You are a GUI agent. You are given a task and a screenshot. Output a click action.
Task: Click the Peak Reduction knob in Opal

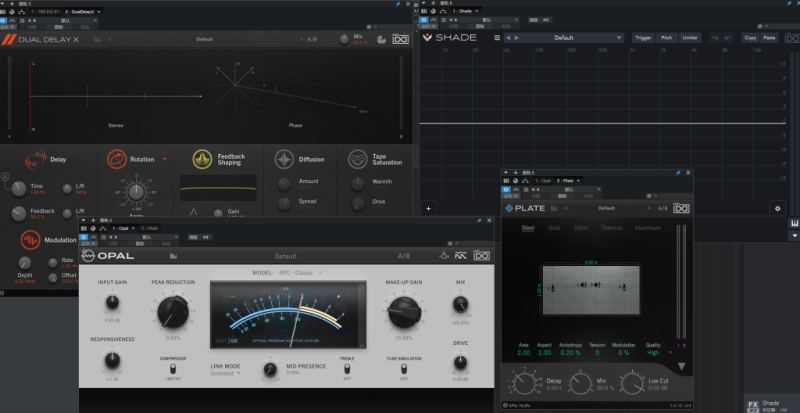173,313
